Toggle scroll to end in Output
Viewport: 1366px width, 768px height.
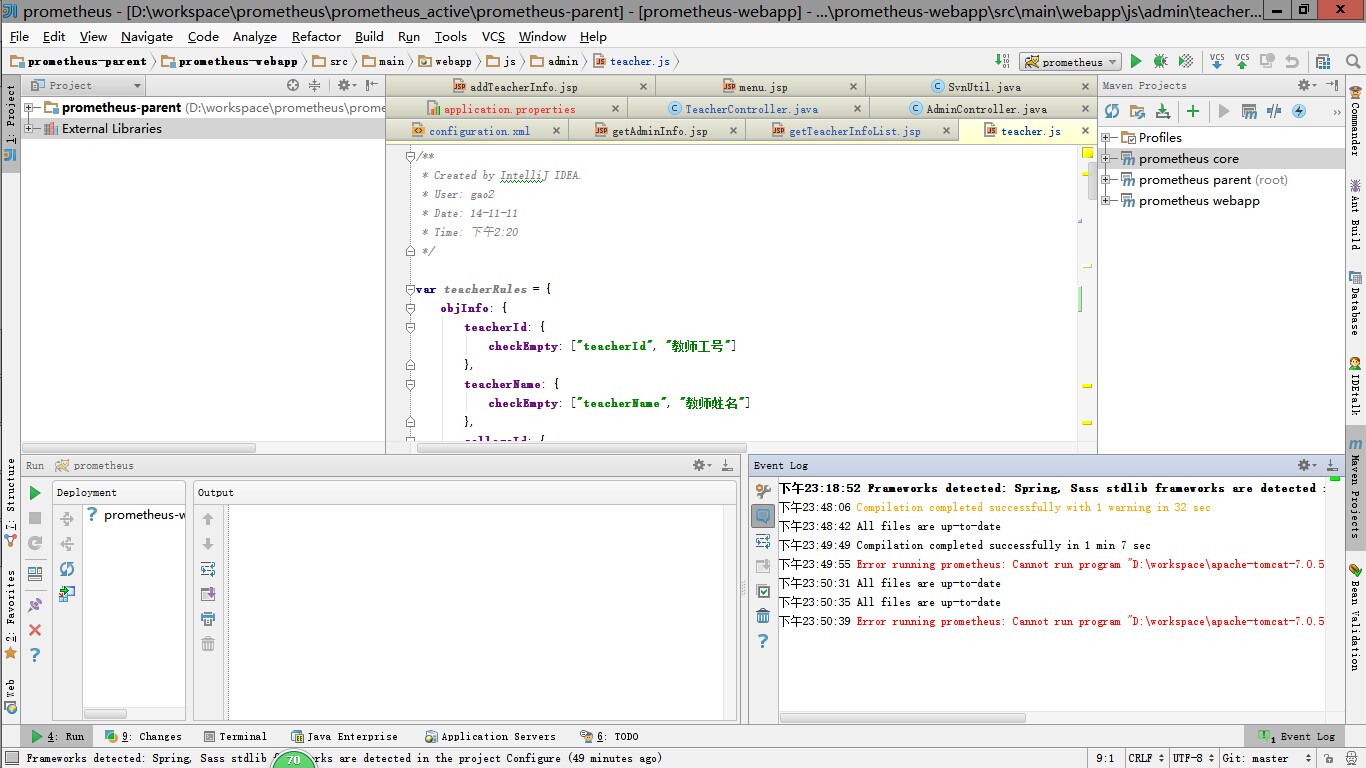coord(208,594)
